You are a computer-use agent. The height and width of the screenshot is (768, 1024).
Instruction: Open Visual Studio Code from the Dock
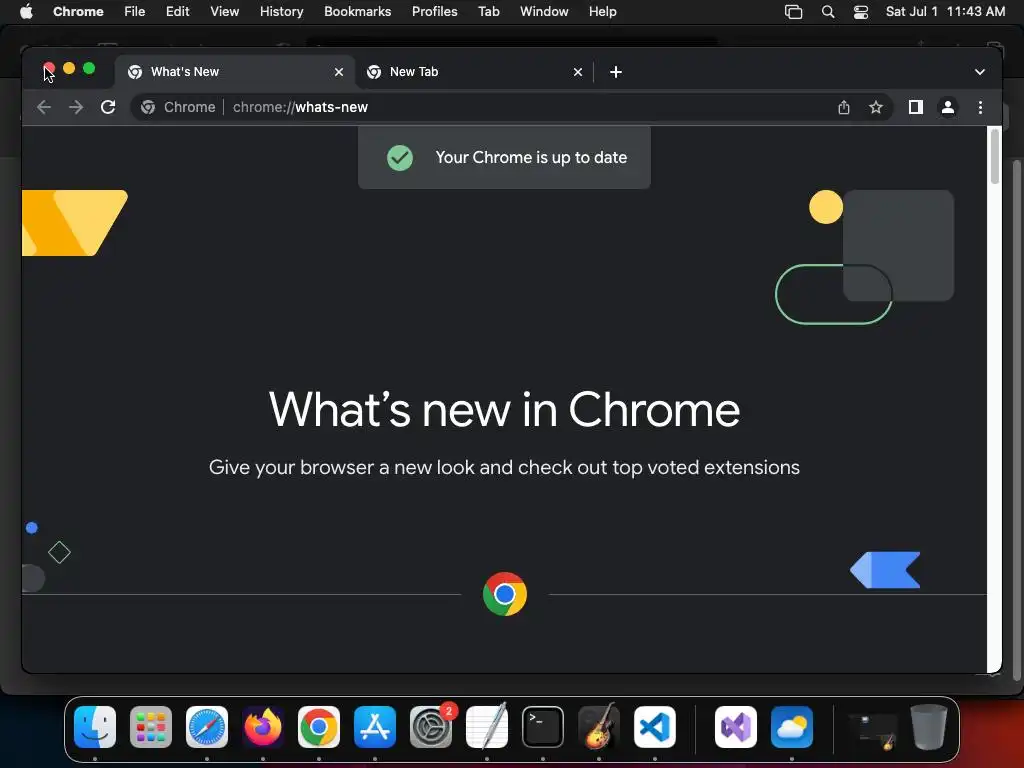[655, 727]
